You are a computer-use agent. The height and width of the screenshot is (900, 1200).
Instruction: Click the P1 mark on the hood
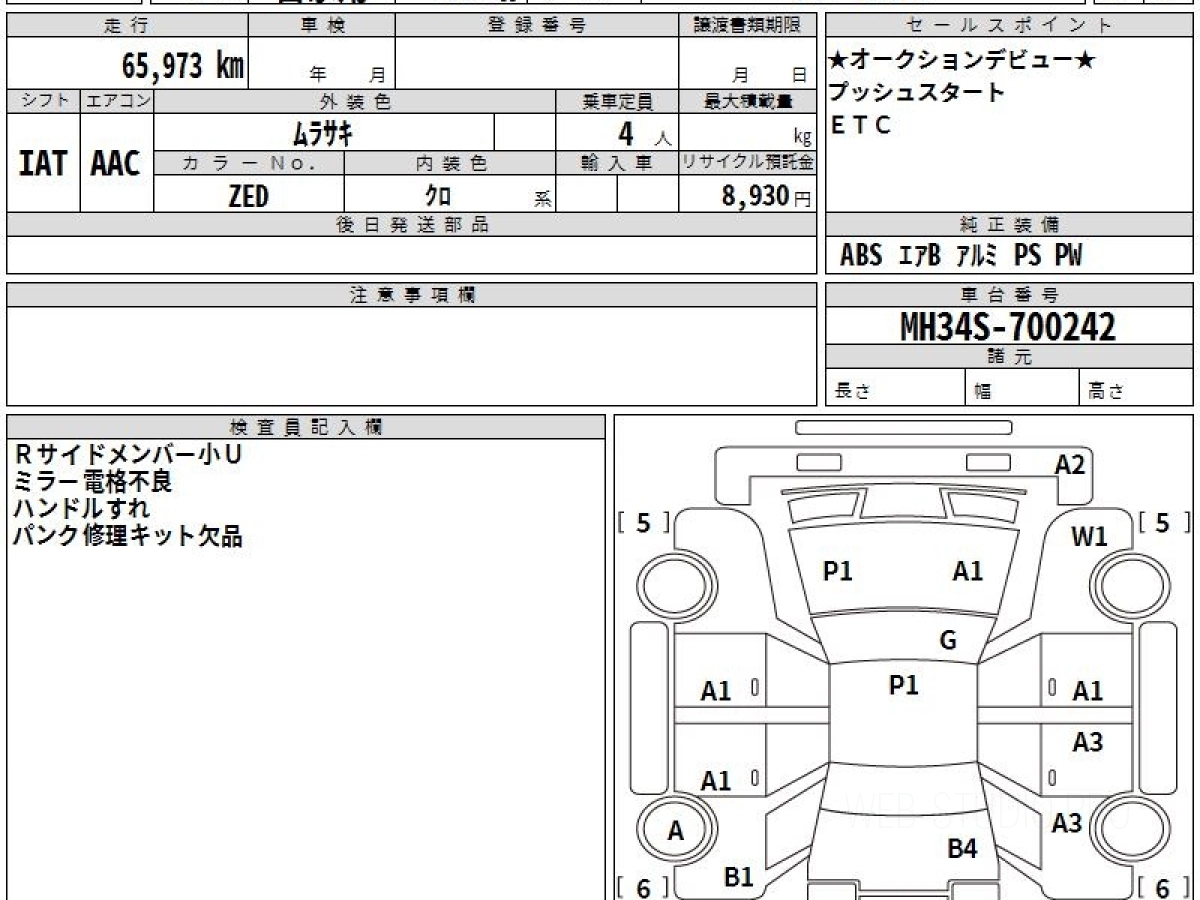837,571
